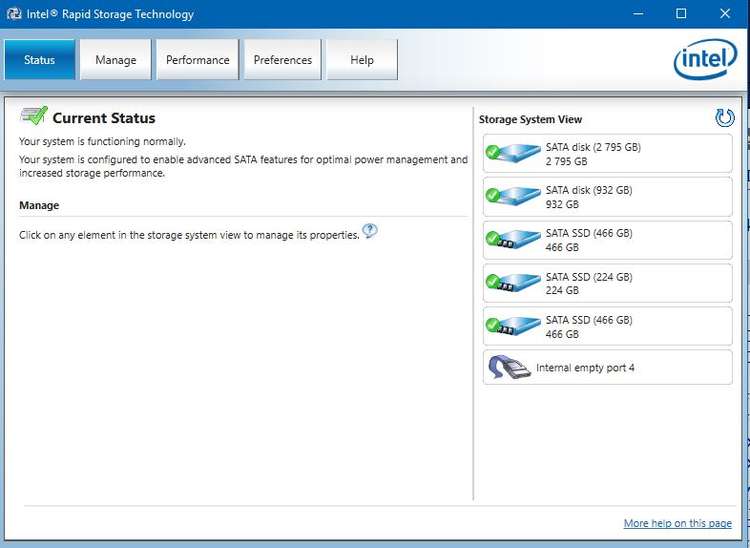Close the Intel Rapid Storage Technology window

tap(725, 13)
